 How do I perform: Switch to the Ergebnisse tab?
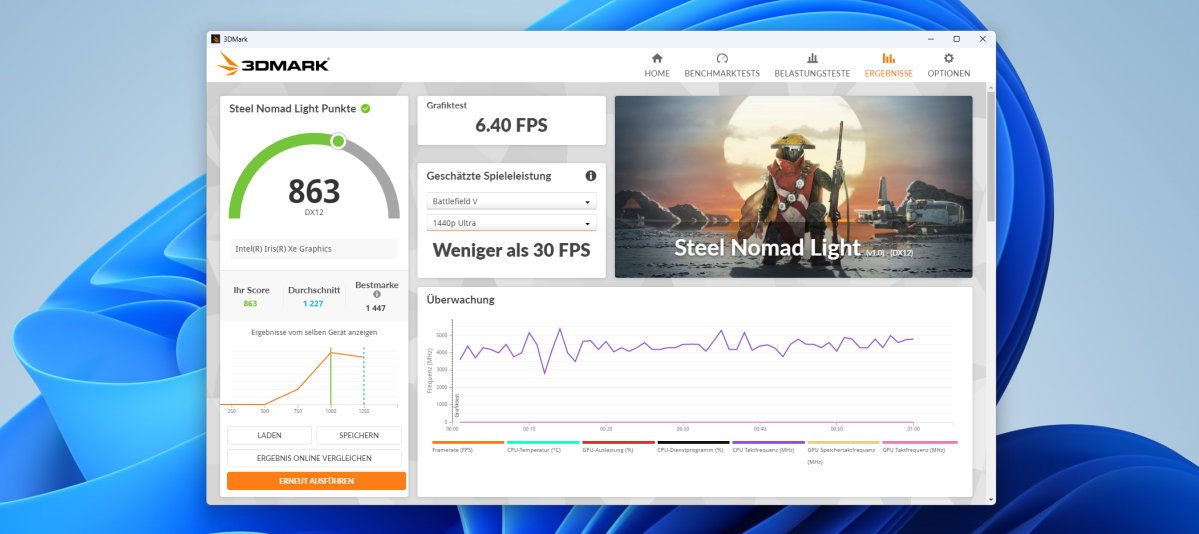[x=888, y=65]
